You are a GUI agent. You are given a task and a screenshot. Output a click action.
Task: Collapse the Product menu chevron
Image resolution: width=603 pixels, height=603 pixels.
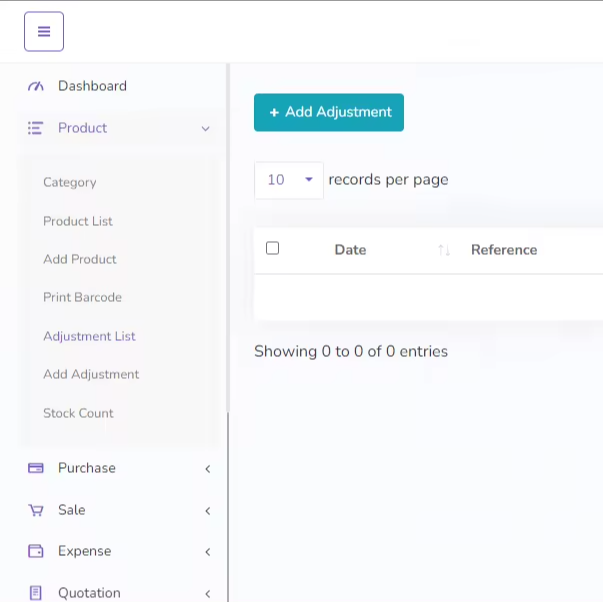pyautogui.click(x=206, y=128)
